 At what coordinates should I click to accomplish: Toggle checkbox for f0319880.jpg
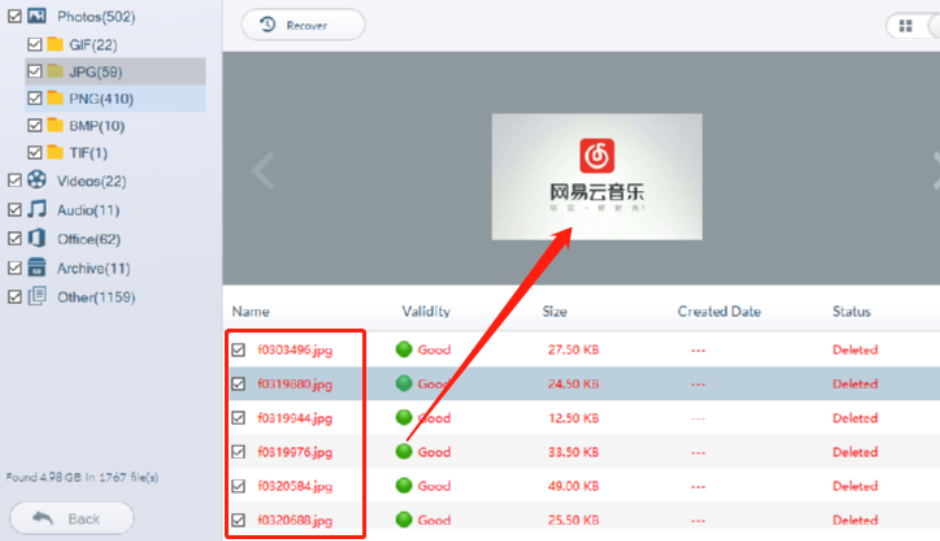point(239,384)
